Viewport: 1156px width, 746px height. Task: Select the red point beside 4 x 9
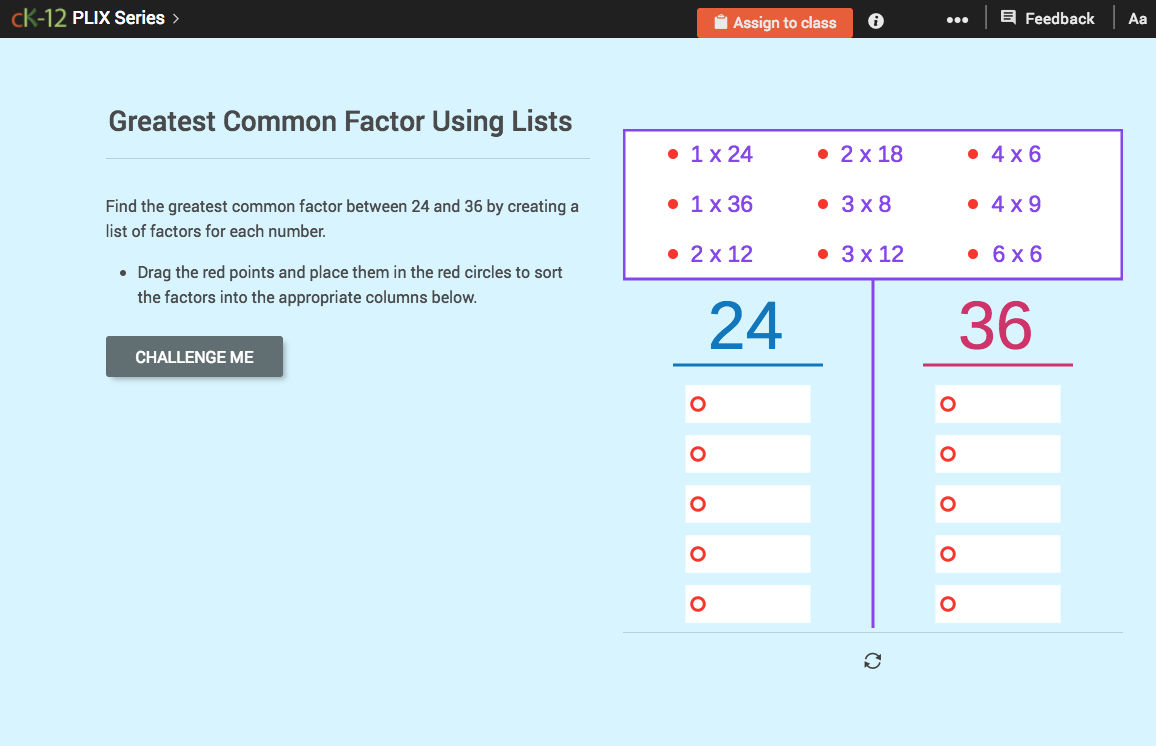point(972,204)
